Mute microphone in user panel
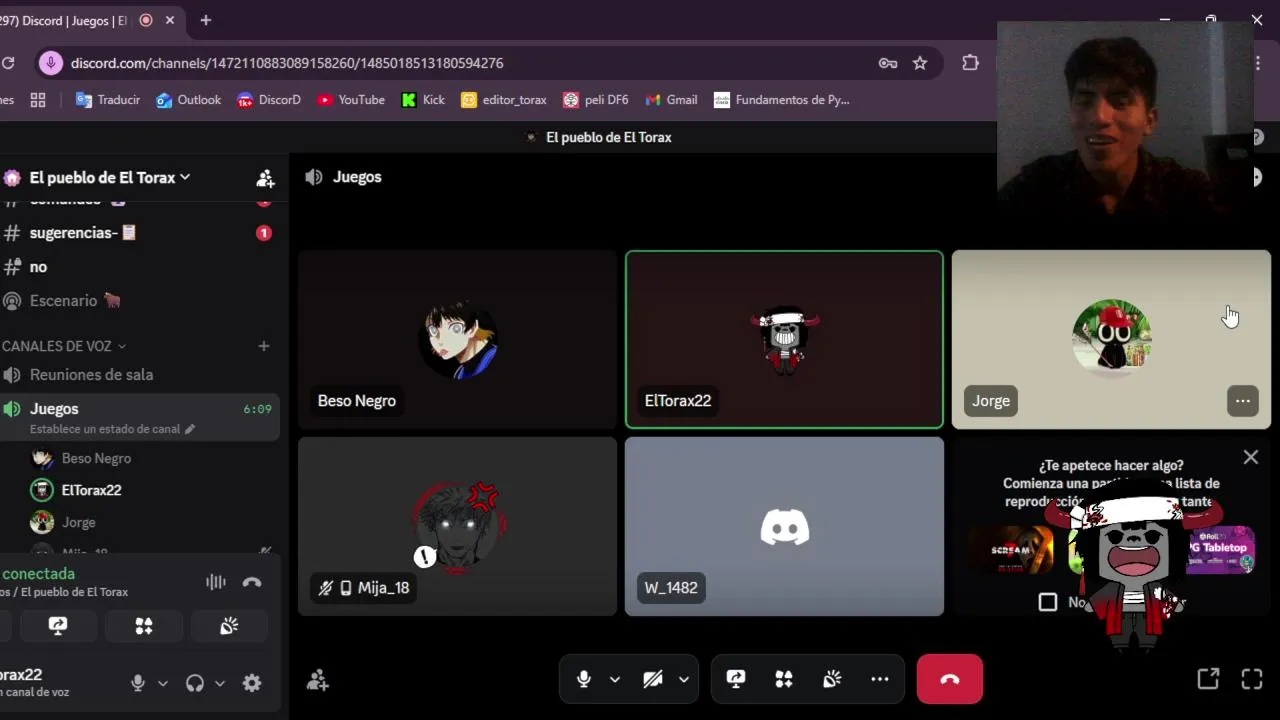Screen dimensions: 1280x720 coord(138,683)
